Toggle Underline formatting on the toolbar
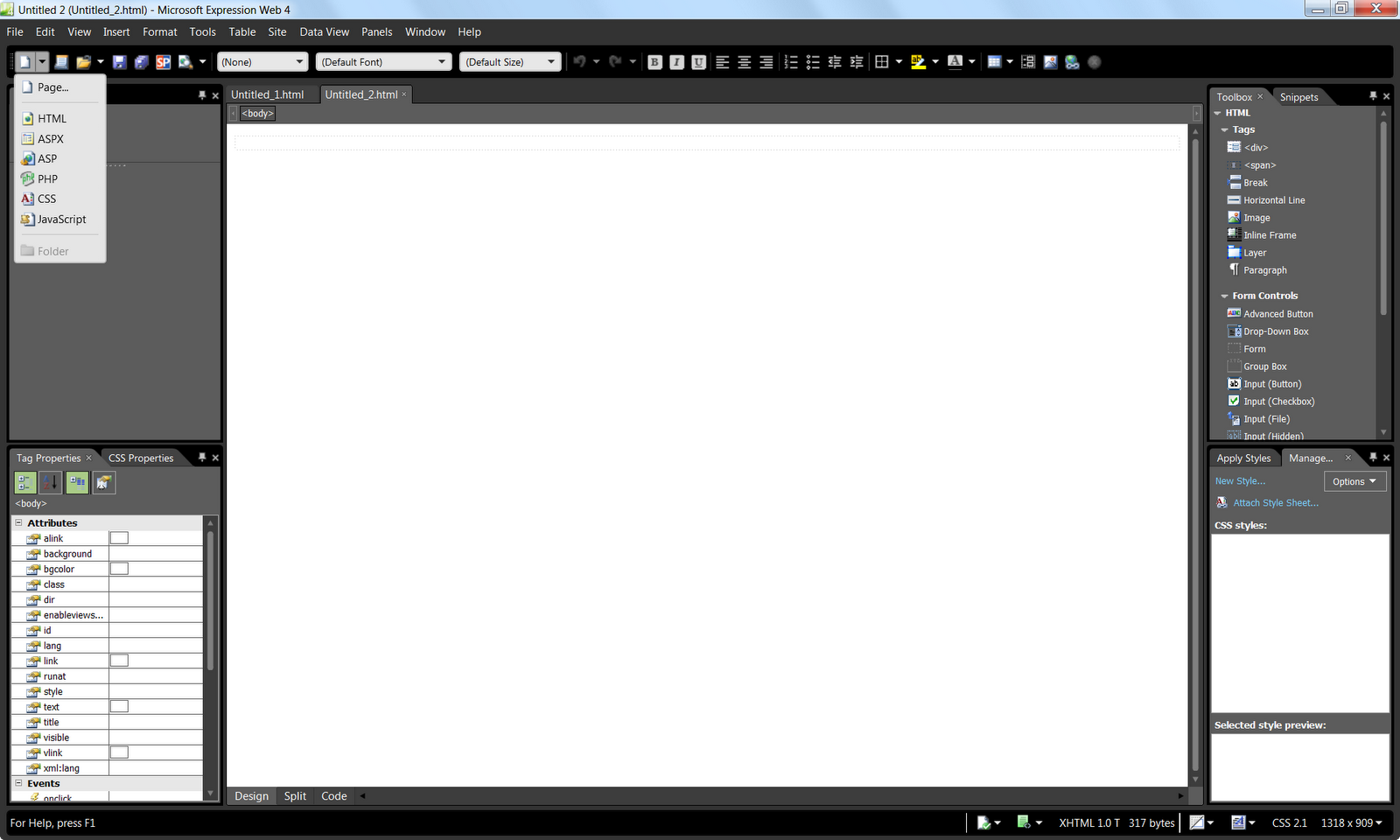 (698, 61)
